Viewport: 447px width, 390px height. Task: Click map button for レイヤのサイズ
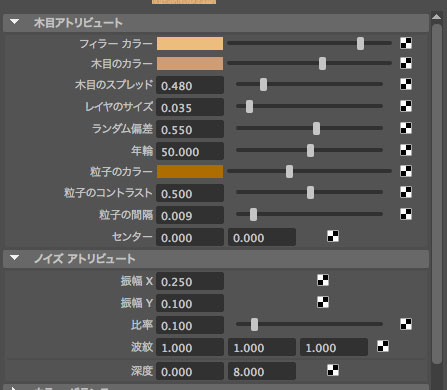click(406, 106)
